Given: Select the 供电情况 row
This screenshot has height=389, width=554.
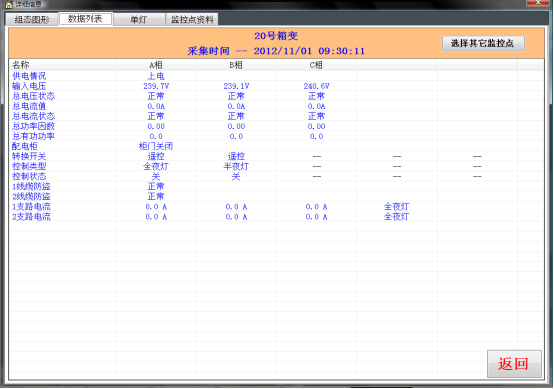Looking at the screenshot, I should click(276, 76).
